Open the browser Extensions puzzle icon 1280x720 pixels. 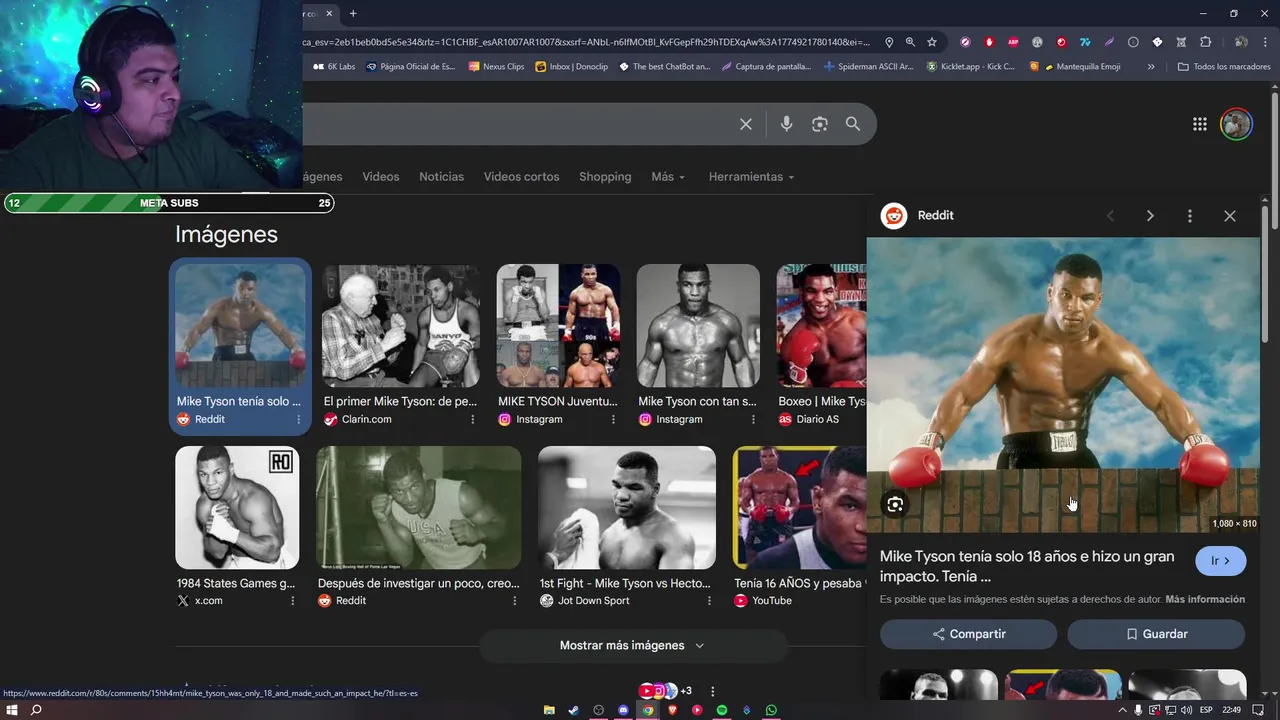(x=1205, y=42)
